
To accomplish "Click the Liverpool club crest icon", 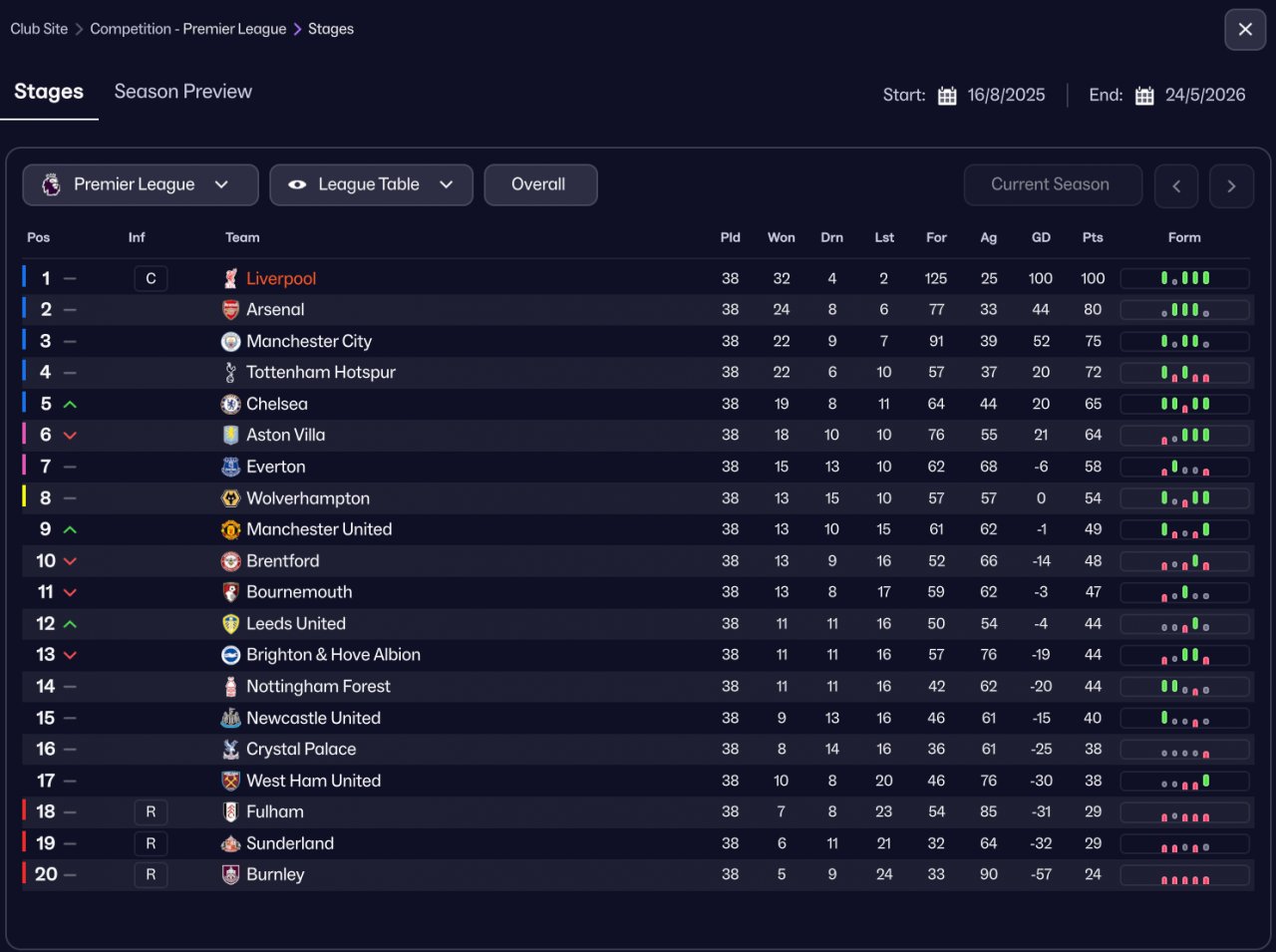I will pos(230,279).
